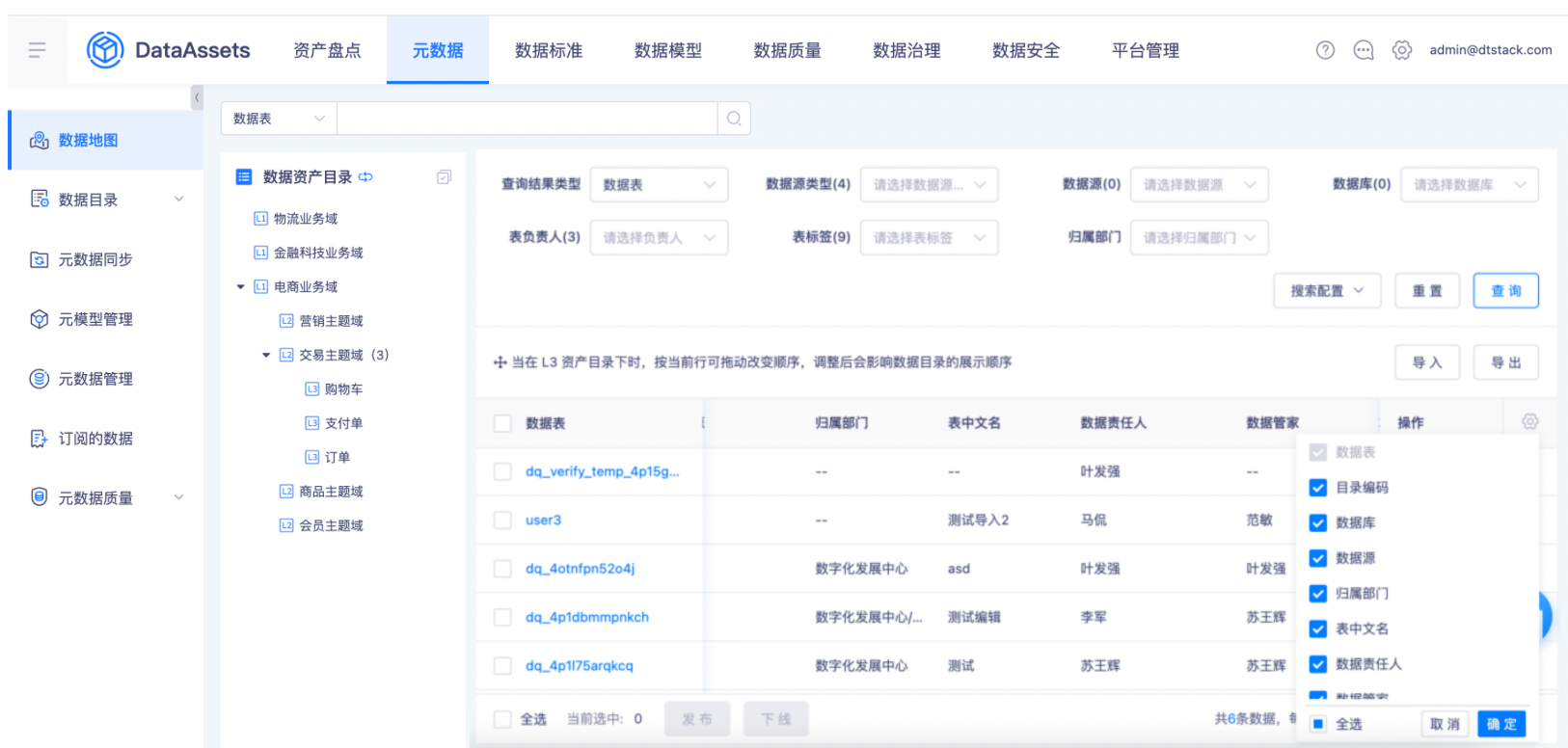
Task: Switch to 平台管理 tab
Action: [1146, 50]
